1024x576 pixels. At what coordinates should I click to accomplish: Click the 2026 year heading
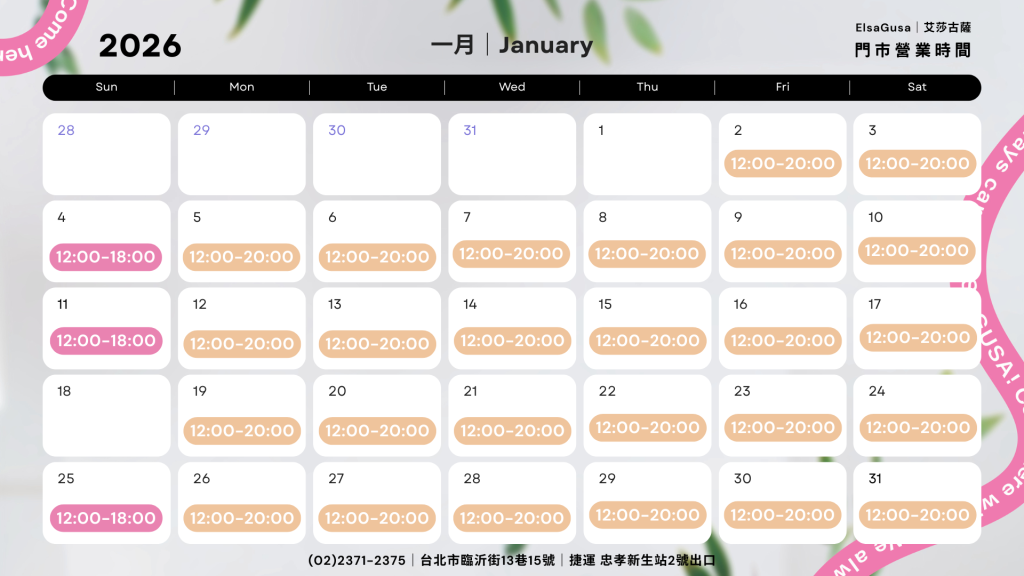[x=140, y=46]
